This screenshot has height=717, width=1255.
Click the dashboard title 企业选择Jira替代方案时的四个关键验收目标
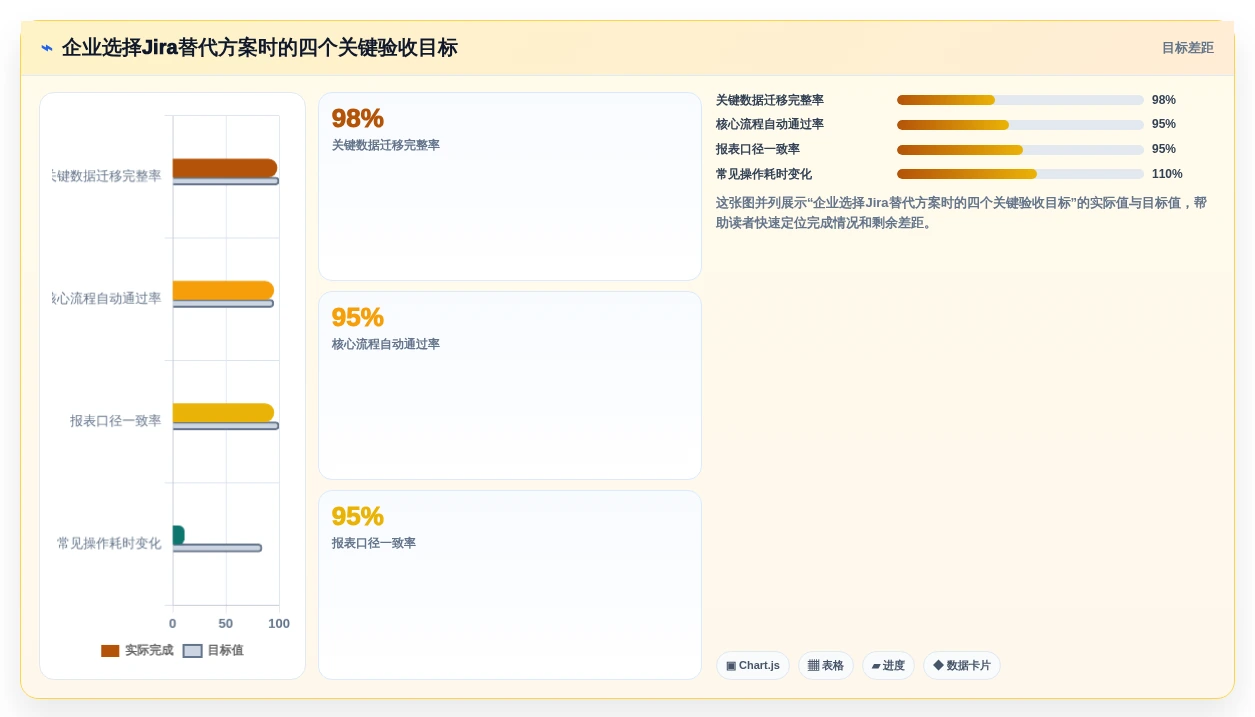pos(260,48)
